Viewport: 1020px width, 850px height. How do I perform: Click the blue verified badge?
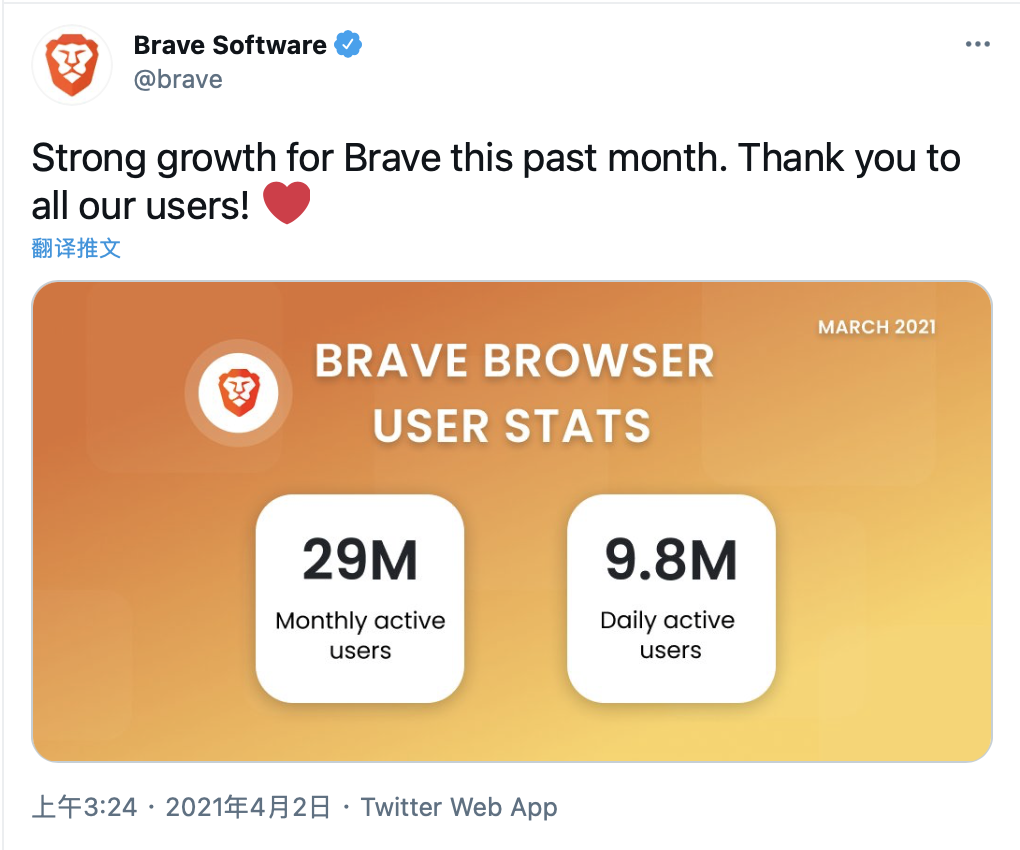(348, 44)
